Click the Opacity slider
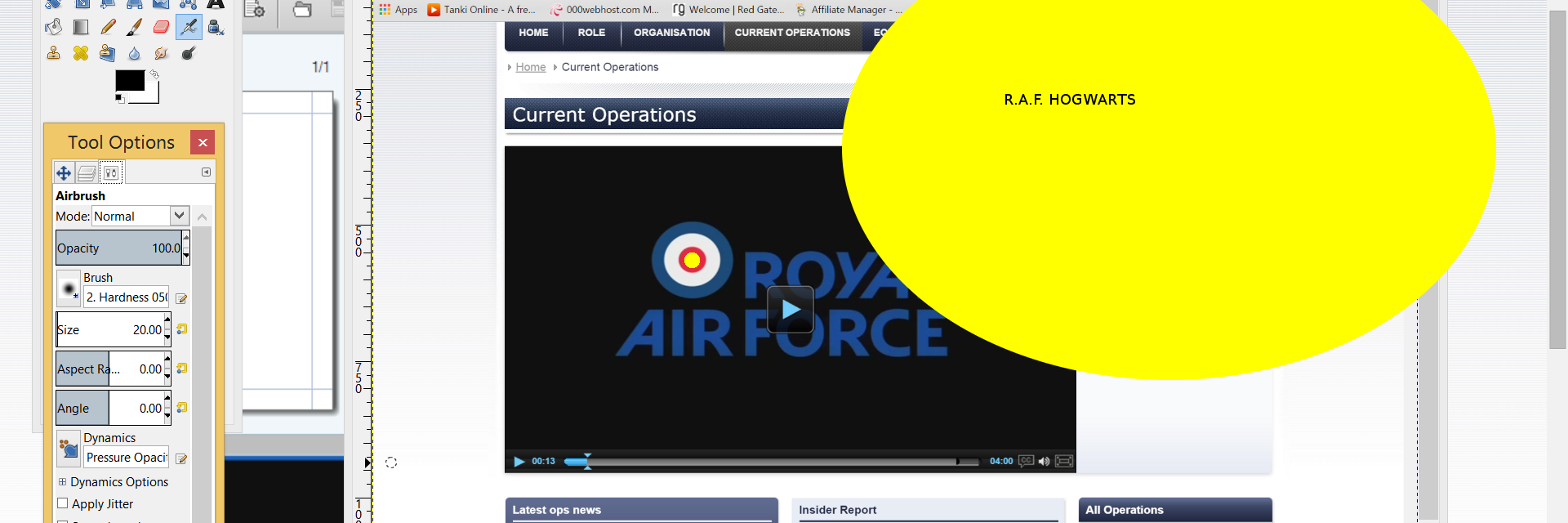The height and width of the screenshot is (523, 1568). (118, 248)
